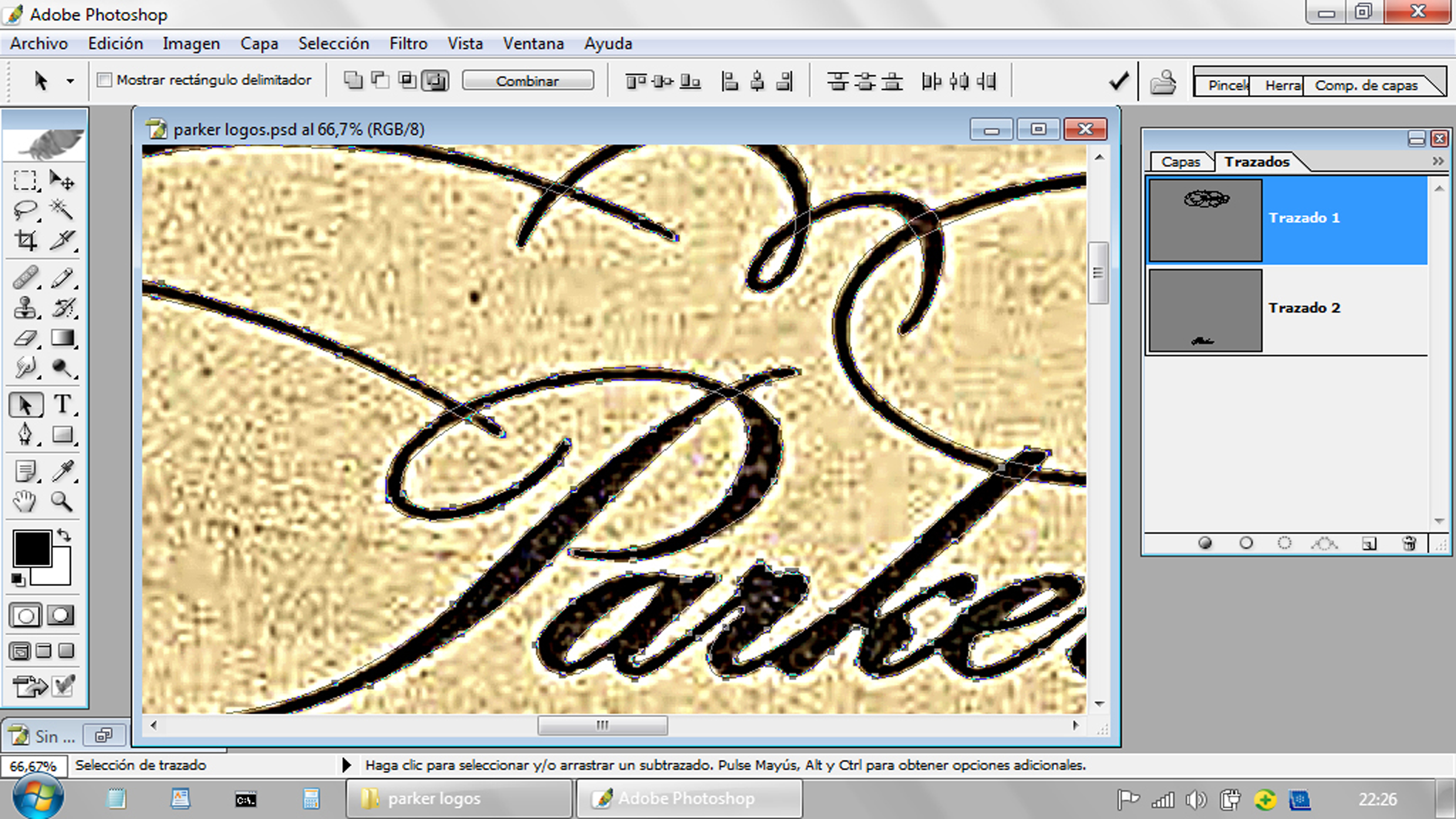Open the status bar info arrow menu

(347, 765)
